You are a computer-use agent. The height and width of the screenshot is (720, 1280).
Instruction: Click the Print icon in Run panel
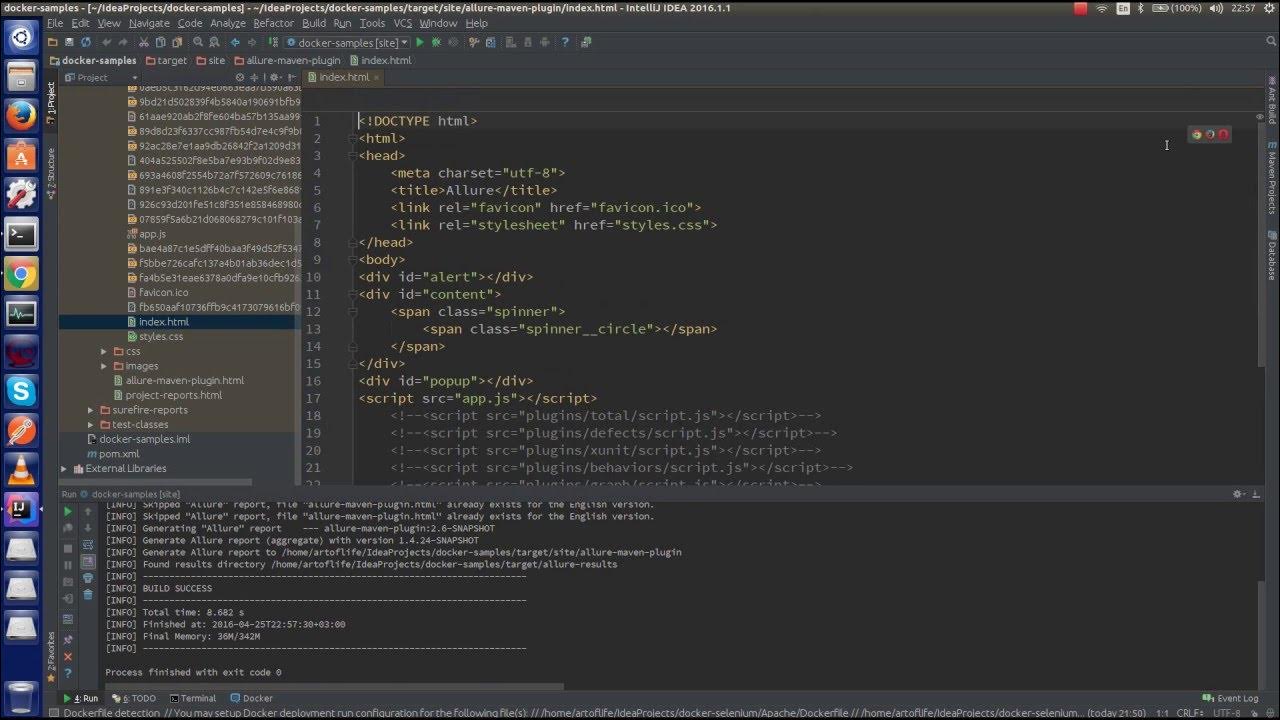point(88,578)
